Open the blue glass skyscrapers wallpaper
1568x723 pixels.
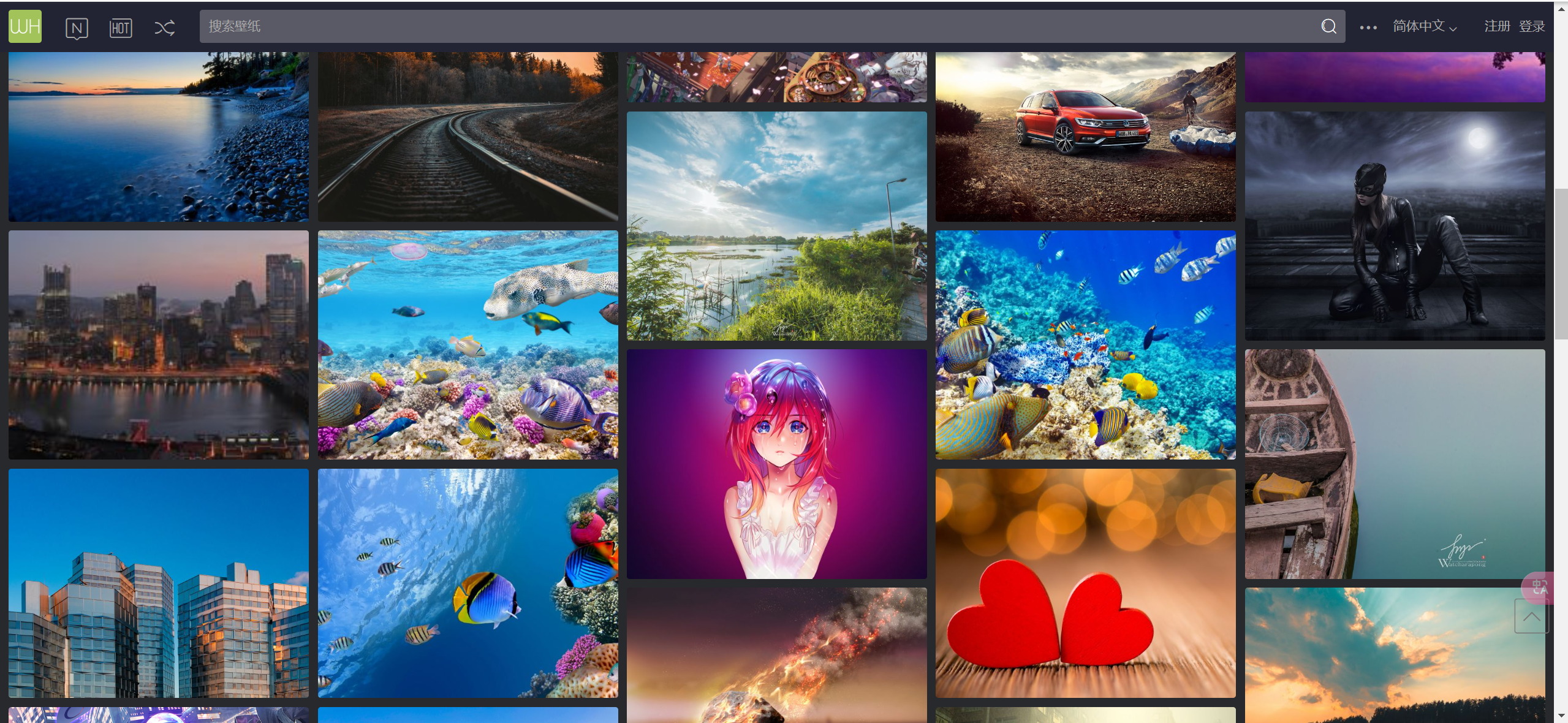(158, 583)
